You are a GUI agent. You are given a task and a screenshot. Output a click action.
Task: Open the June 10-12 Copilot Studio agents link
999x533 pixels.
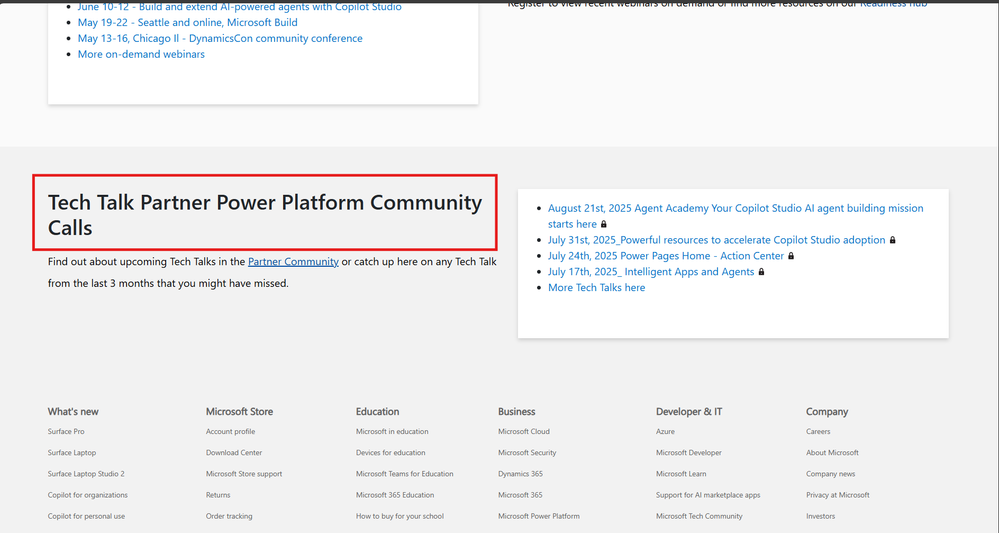pos(240,7)
